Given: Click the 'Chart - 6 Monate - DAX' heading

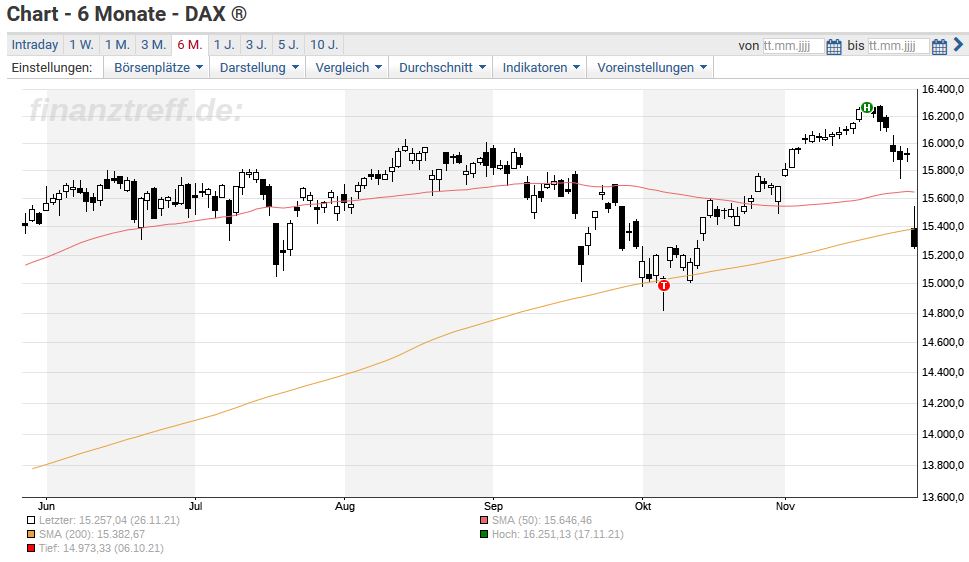Looking at the screenshot, I should click(x=127, y=14).
